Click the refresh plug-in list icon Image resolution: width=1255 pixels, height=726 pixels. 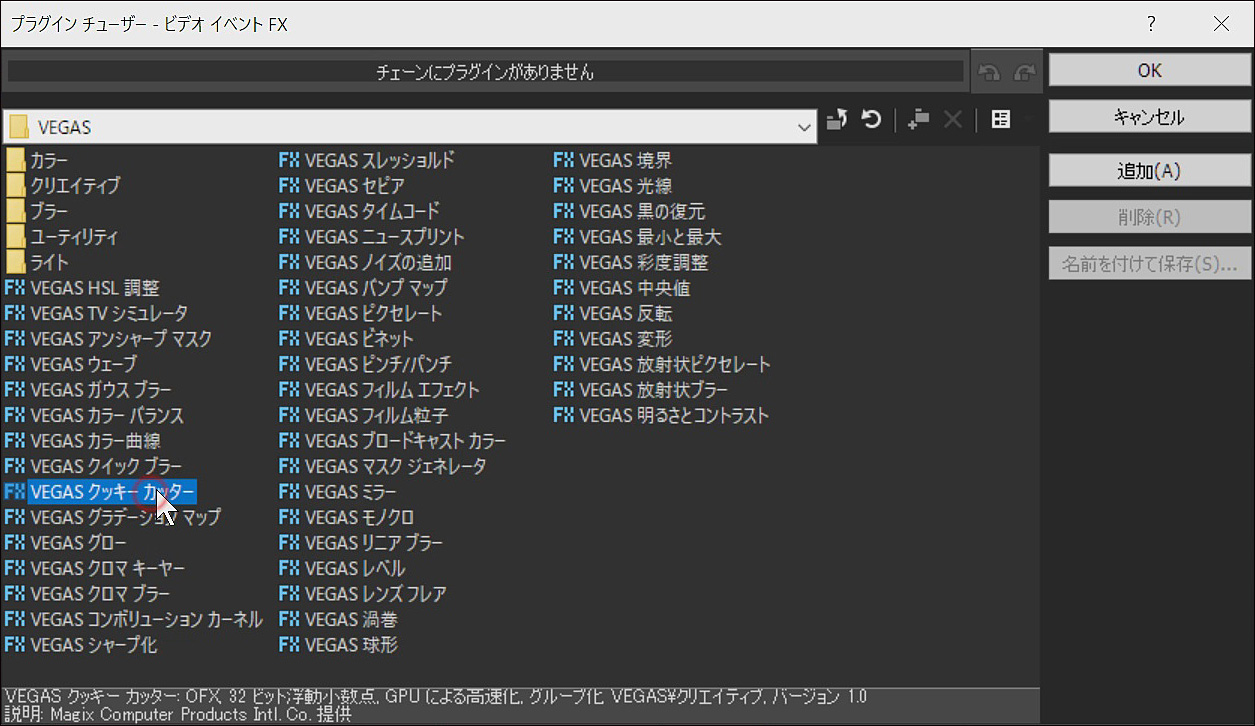pos(871,120)
